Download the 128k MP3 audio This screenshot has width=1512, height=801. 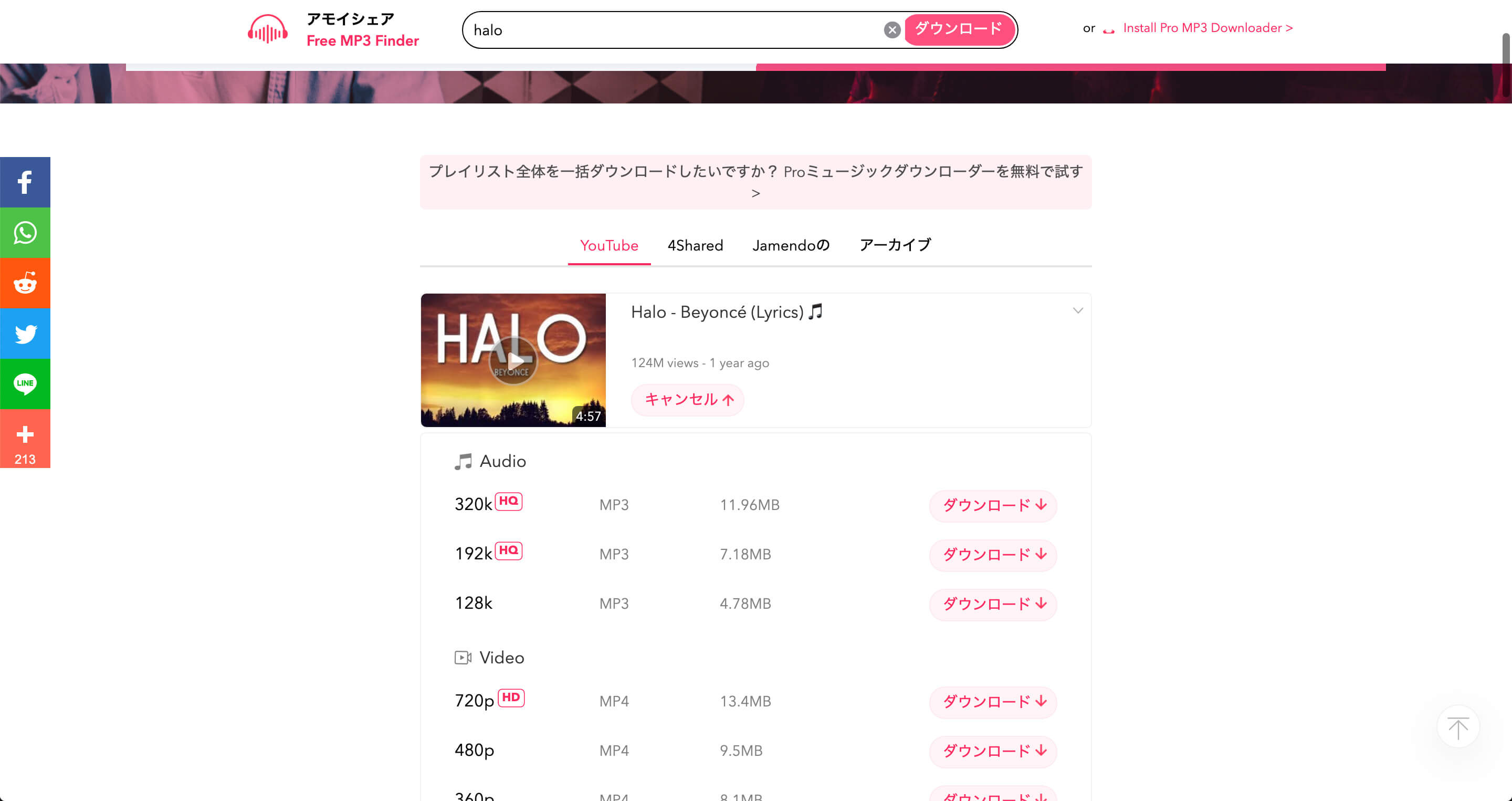993,604
